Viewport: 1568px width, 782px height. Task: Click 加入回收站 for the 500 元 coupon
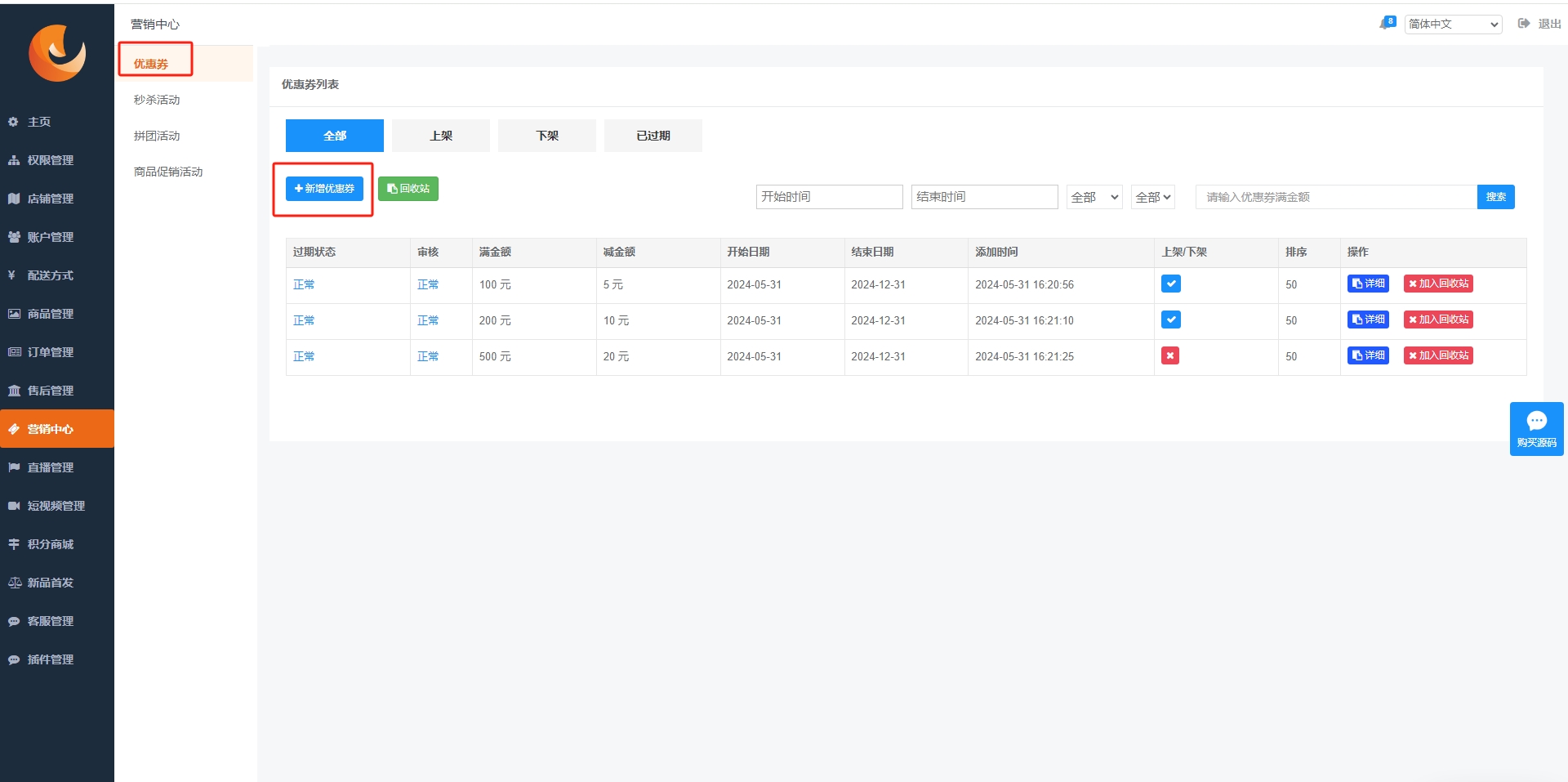tap(1438, 355)
